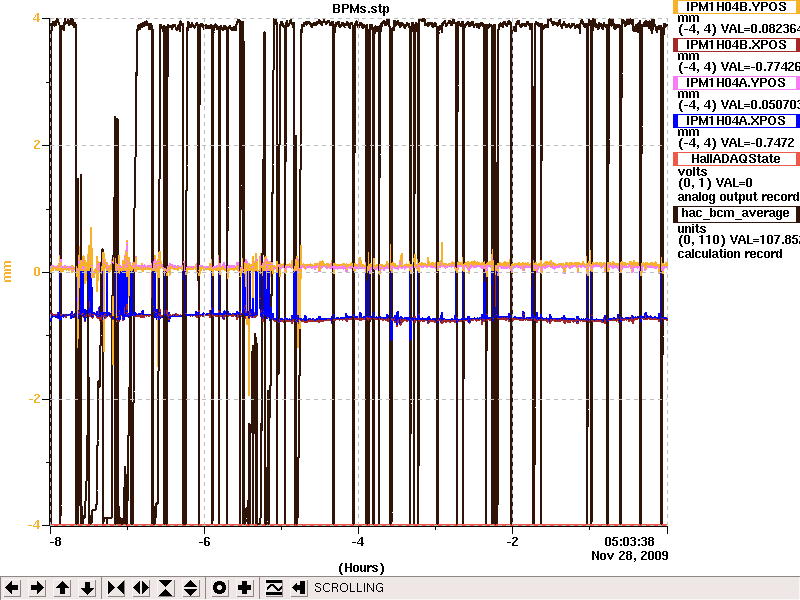Click the y-axis tick label 0
The image size is (800, 600).
coord(37,272)
